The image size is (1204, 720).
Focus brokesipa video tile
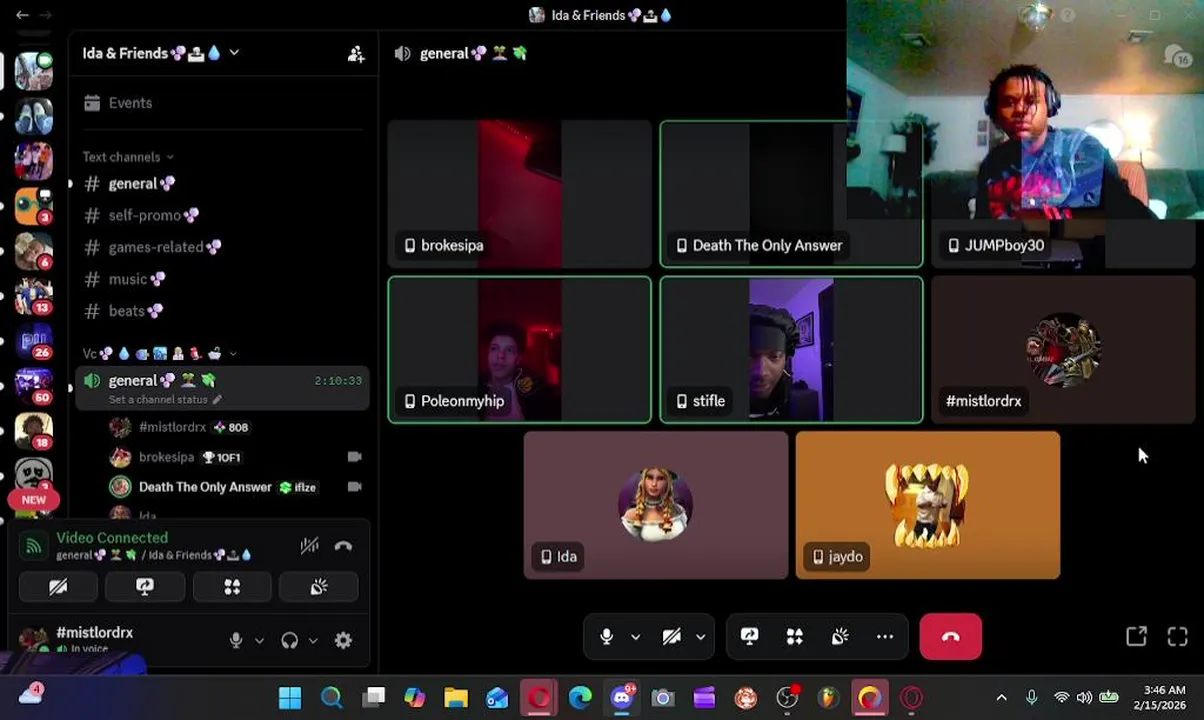(520, 194)
